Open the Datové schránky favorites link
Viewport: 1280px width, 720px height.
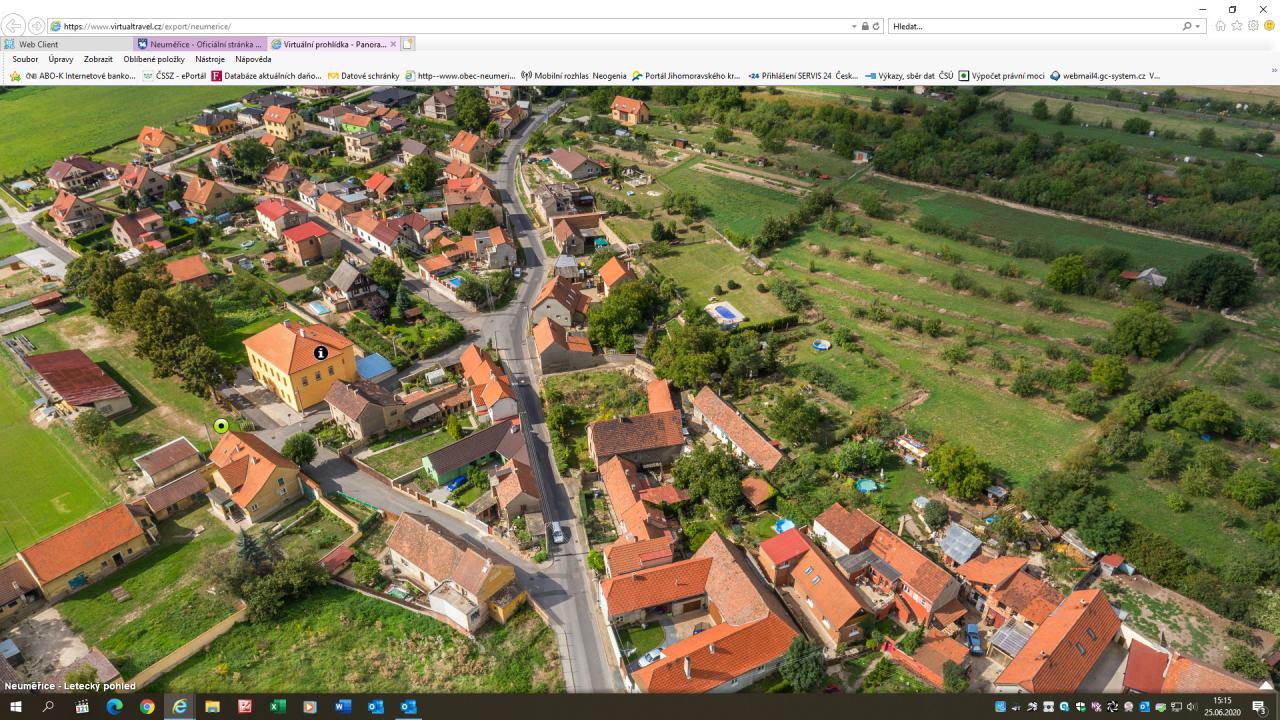click(363, 75)
